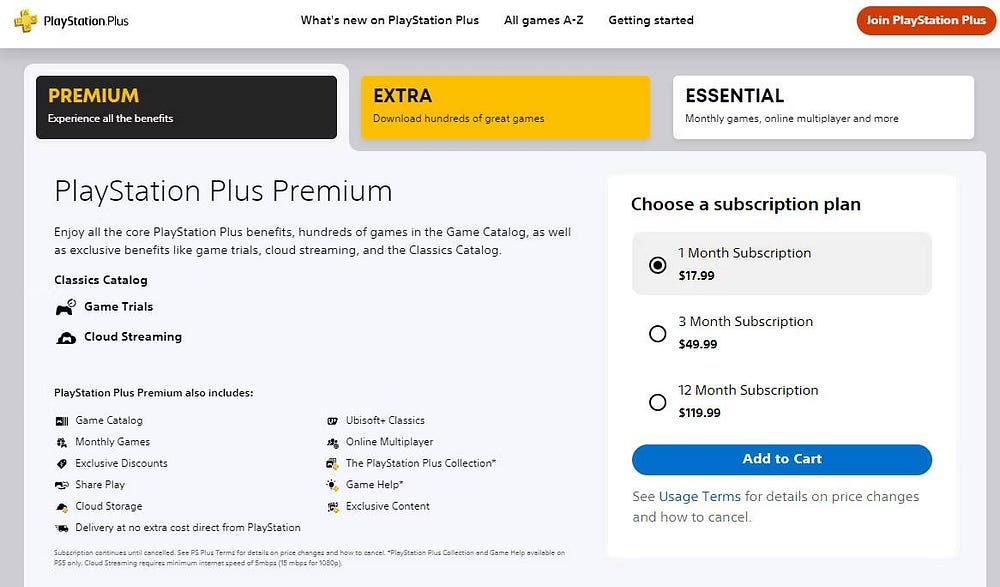Select the Monthly Games icon
This screenshot has width=1000, height=587.
60,441
